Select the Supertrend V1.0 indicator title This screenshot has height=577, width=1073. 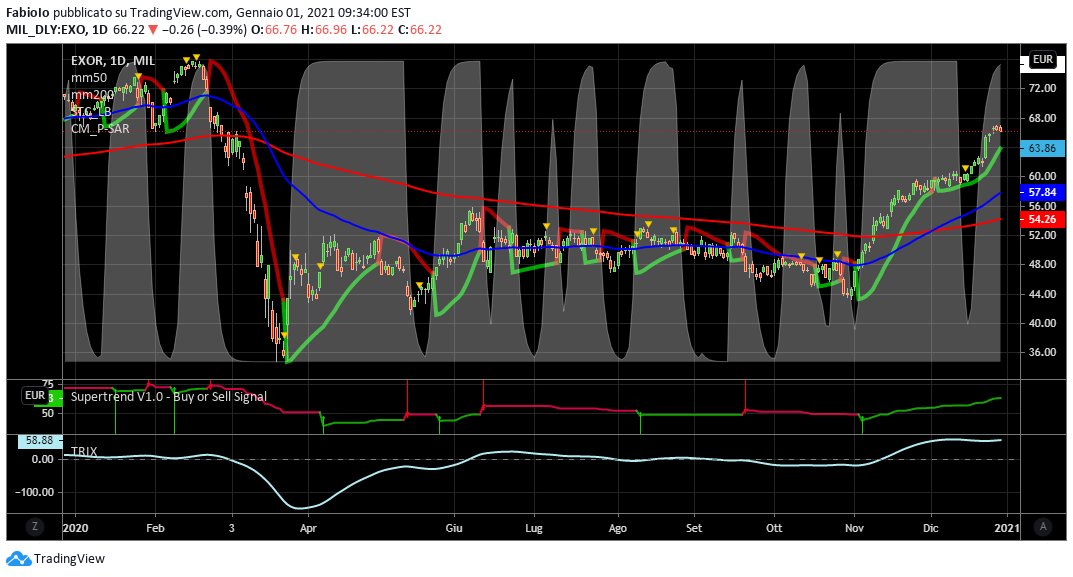pos(168,396)
